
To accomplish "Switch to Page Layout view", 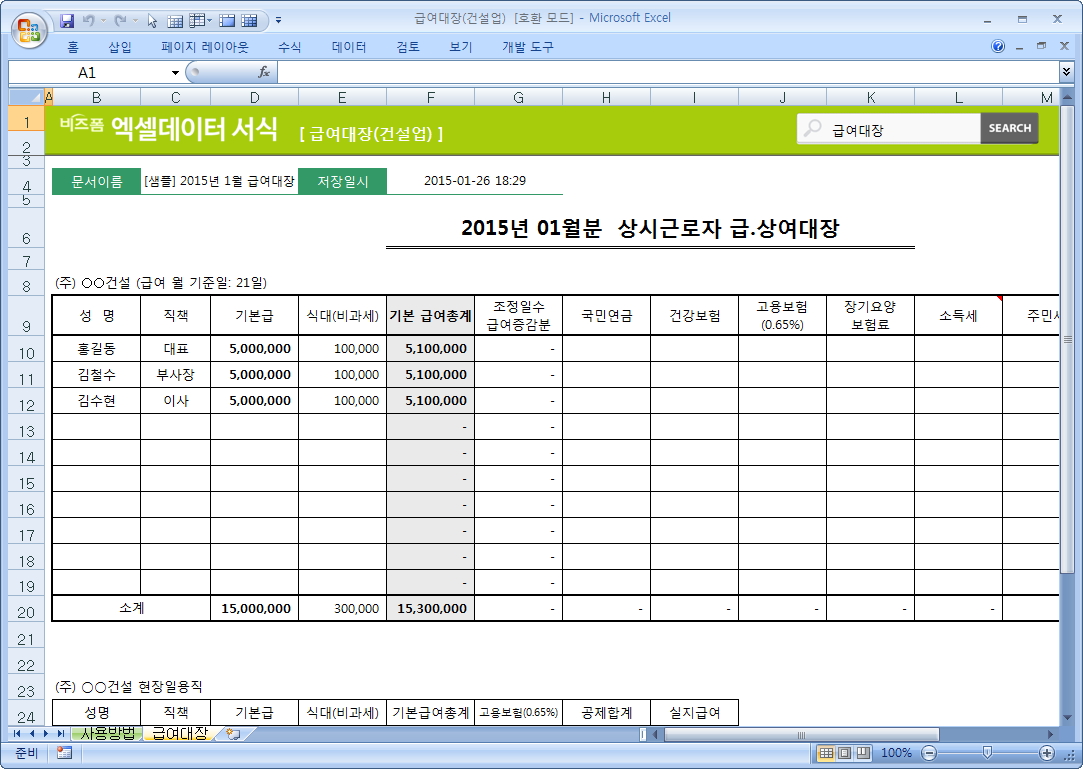I will [x=845, y=753].
